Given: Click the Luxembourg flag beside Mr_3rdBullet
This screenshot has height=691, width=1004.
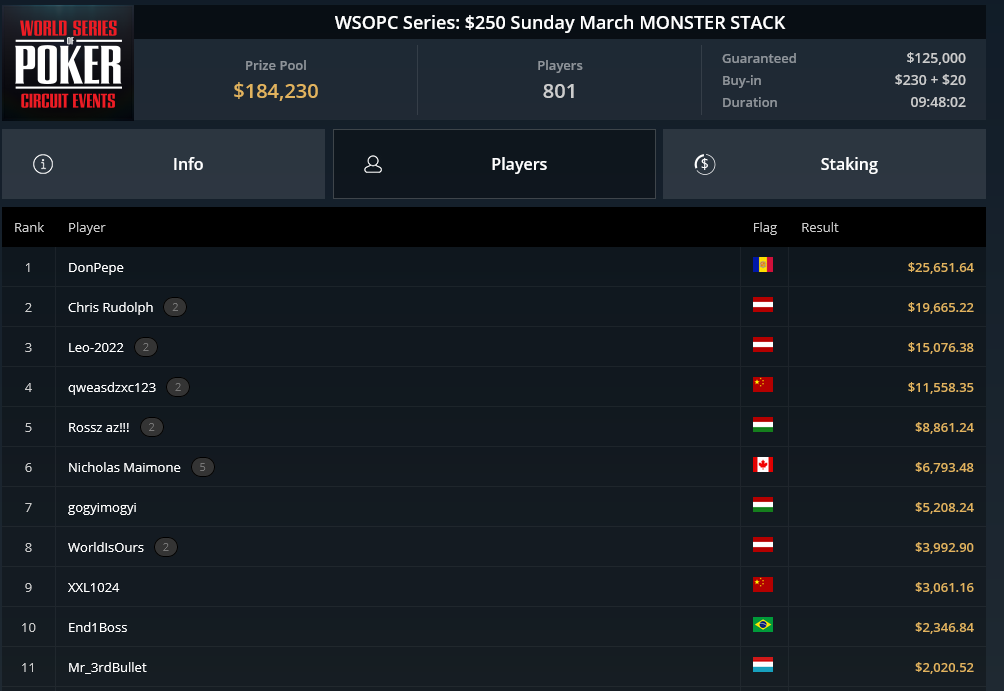Looking at the screenshot, I should [763, 665].
